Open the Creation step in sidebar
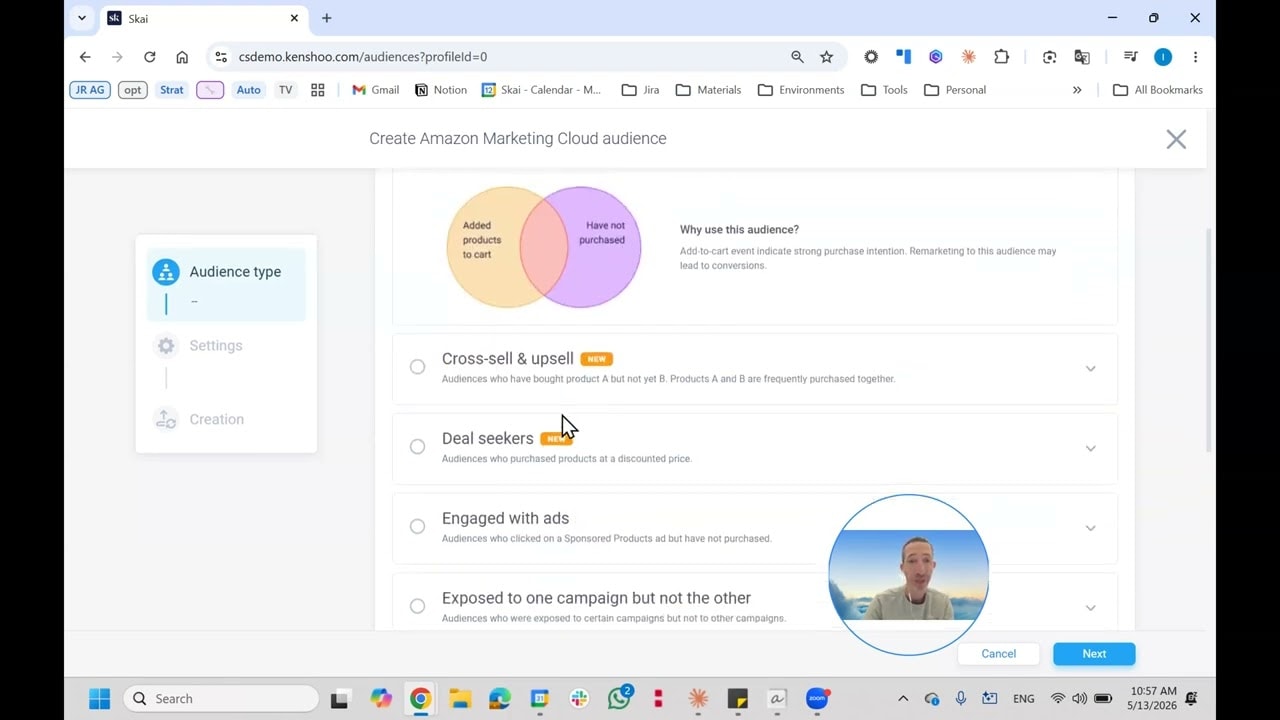 click(x=217, y=419)
